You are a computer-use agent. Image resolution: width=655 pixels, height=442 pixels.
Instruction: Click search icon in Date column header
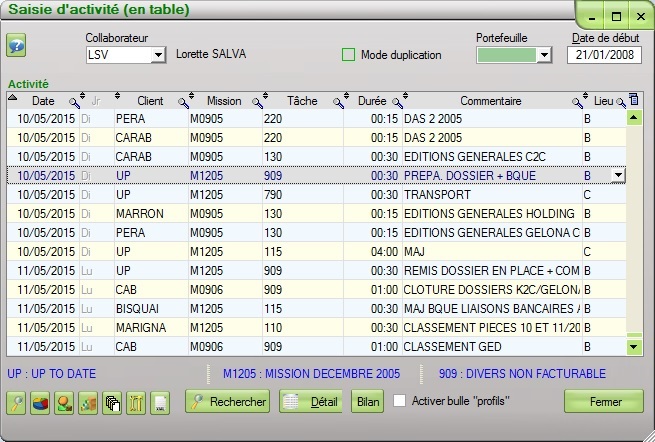pos(74,103)
